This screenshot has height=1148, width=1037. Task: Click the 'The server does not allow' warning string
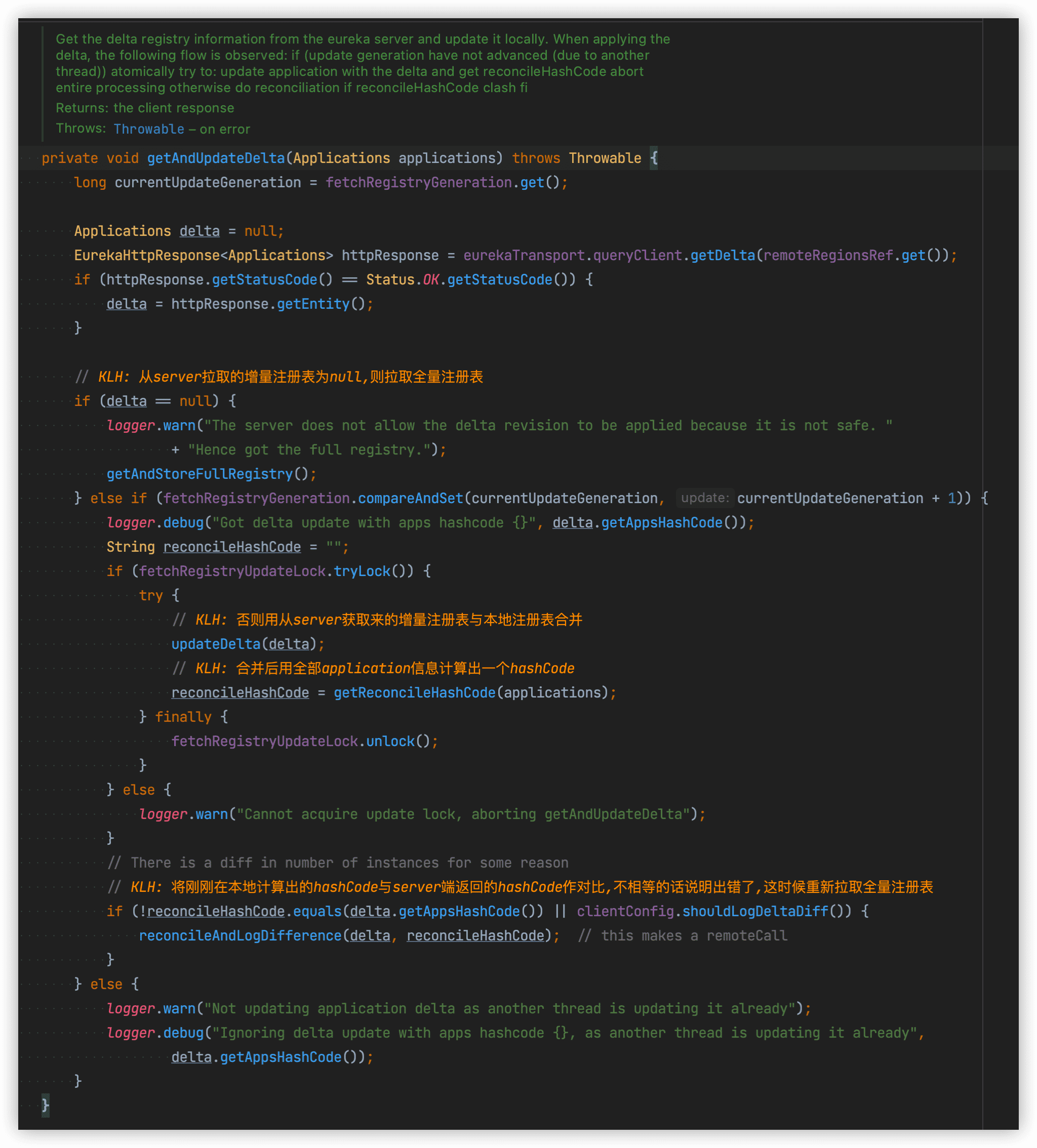548,425
